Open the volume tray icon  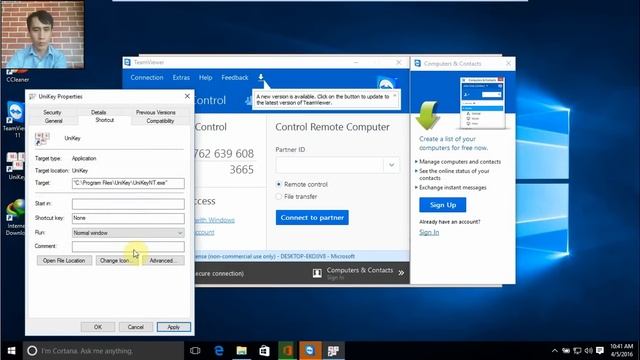click(588, 351)
